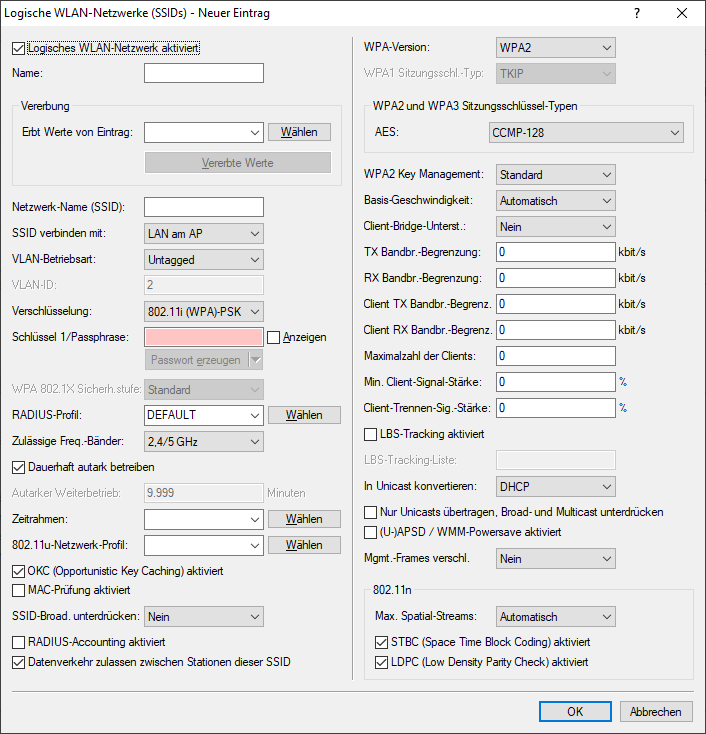Expand the SSID verbinden mit dropdown
The width and height of the screenshot is (706, 734).
pos(204,233)
